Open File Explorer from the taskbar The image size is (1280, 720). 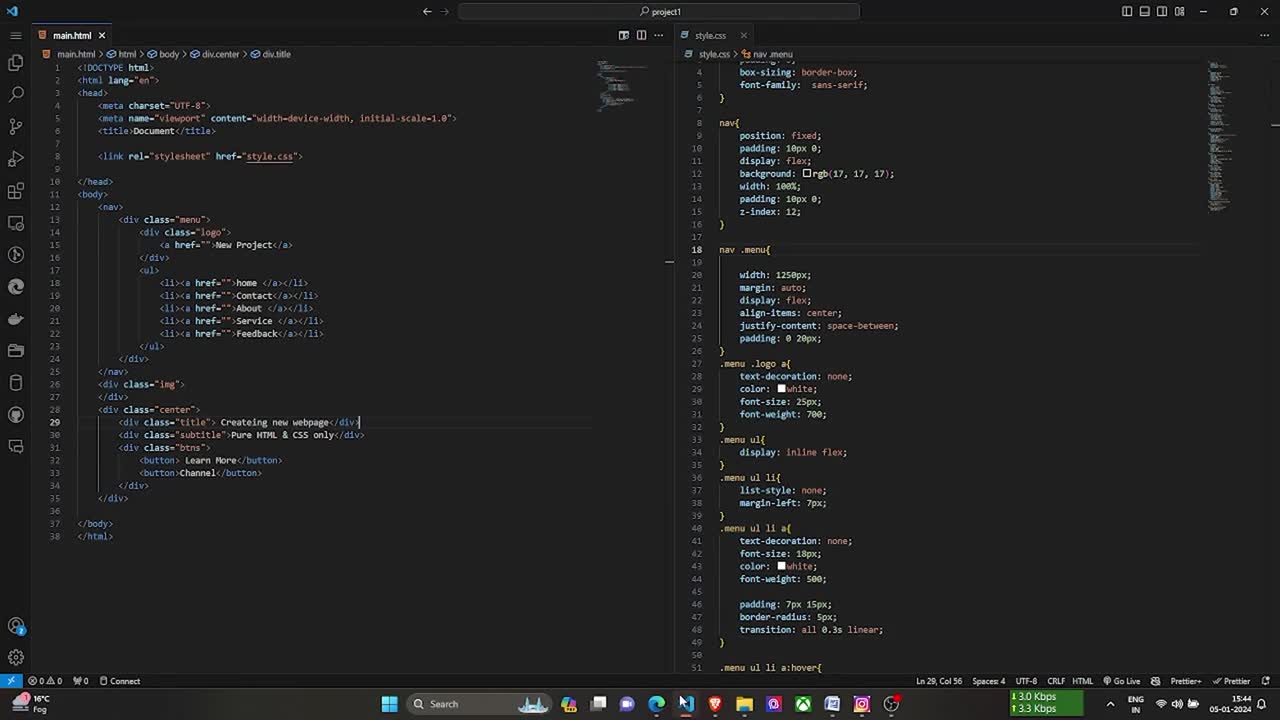(744, 704)
